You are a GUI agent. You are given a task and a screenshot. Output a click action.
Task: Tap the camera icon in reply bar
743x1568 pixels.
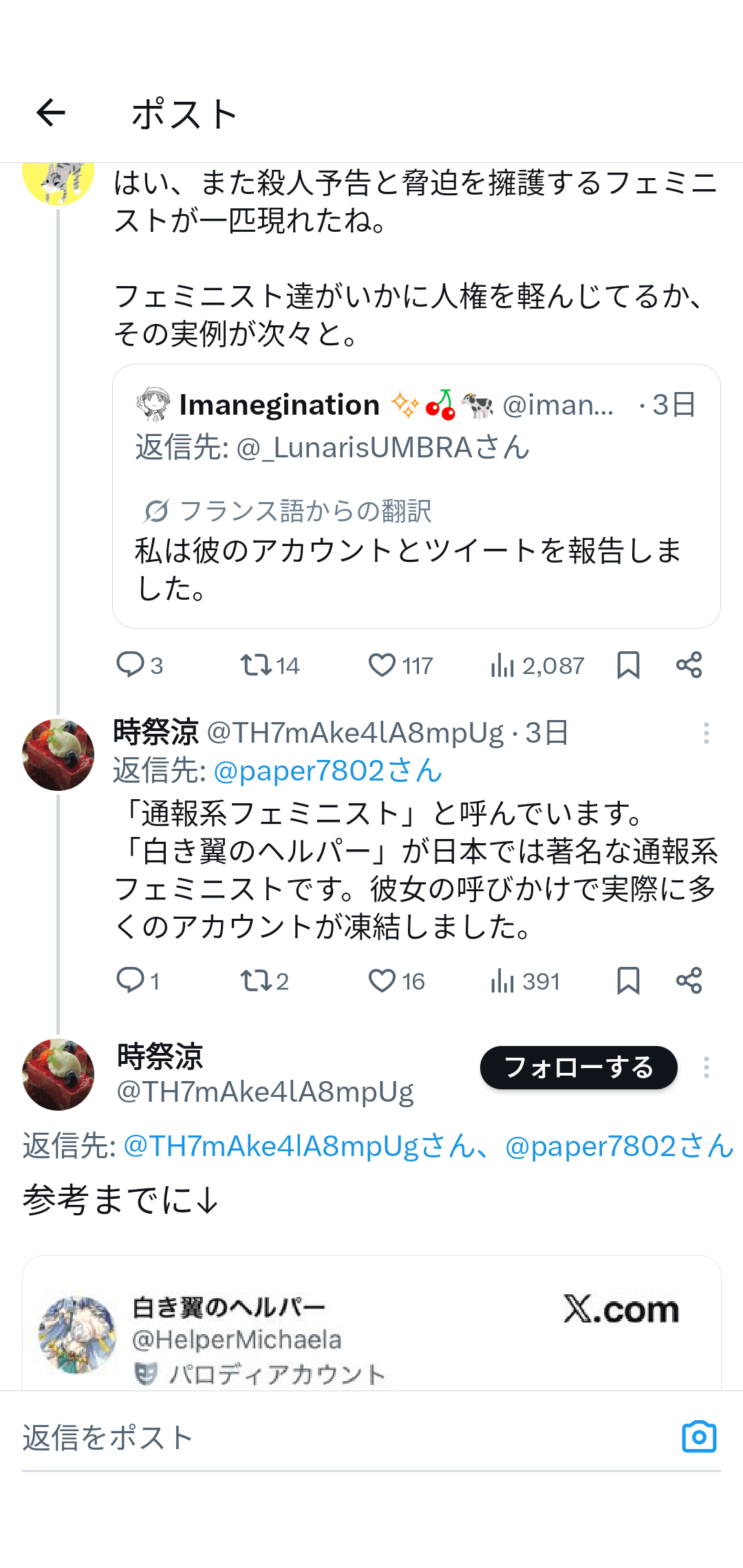pos(699,1437)
